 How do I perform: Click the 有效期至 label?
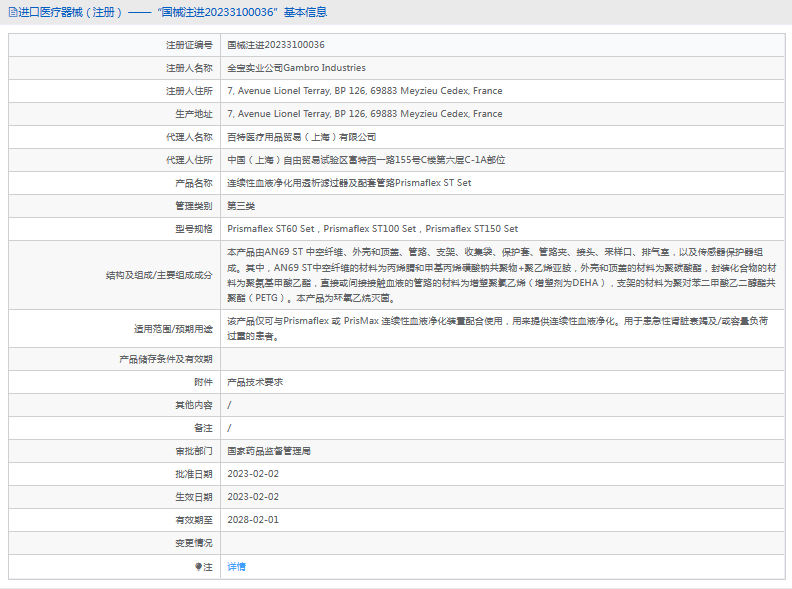point(194,520)
